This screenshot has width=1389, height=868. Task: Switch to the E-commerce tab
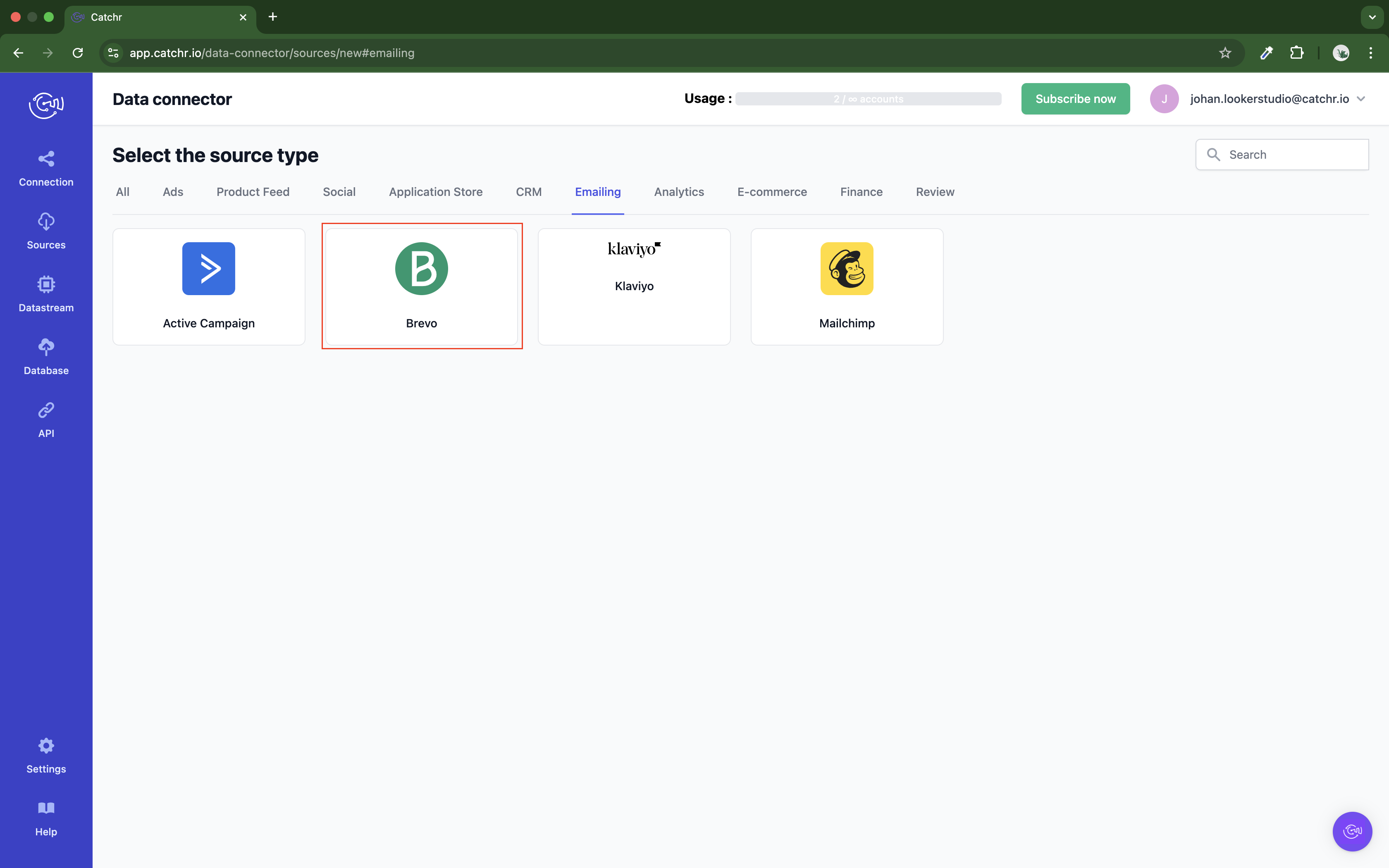coord(772,192)
